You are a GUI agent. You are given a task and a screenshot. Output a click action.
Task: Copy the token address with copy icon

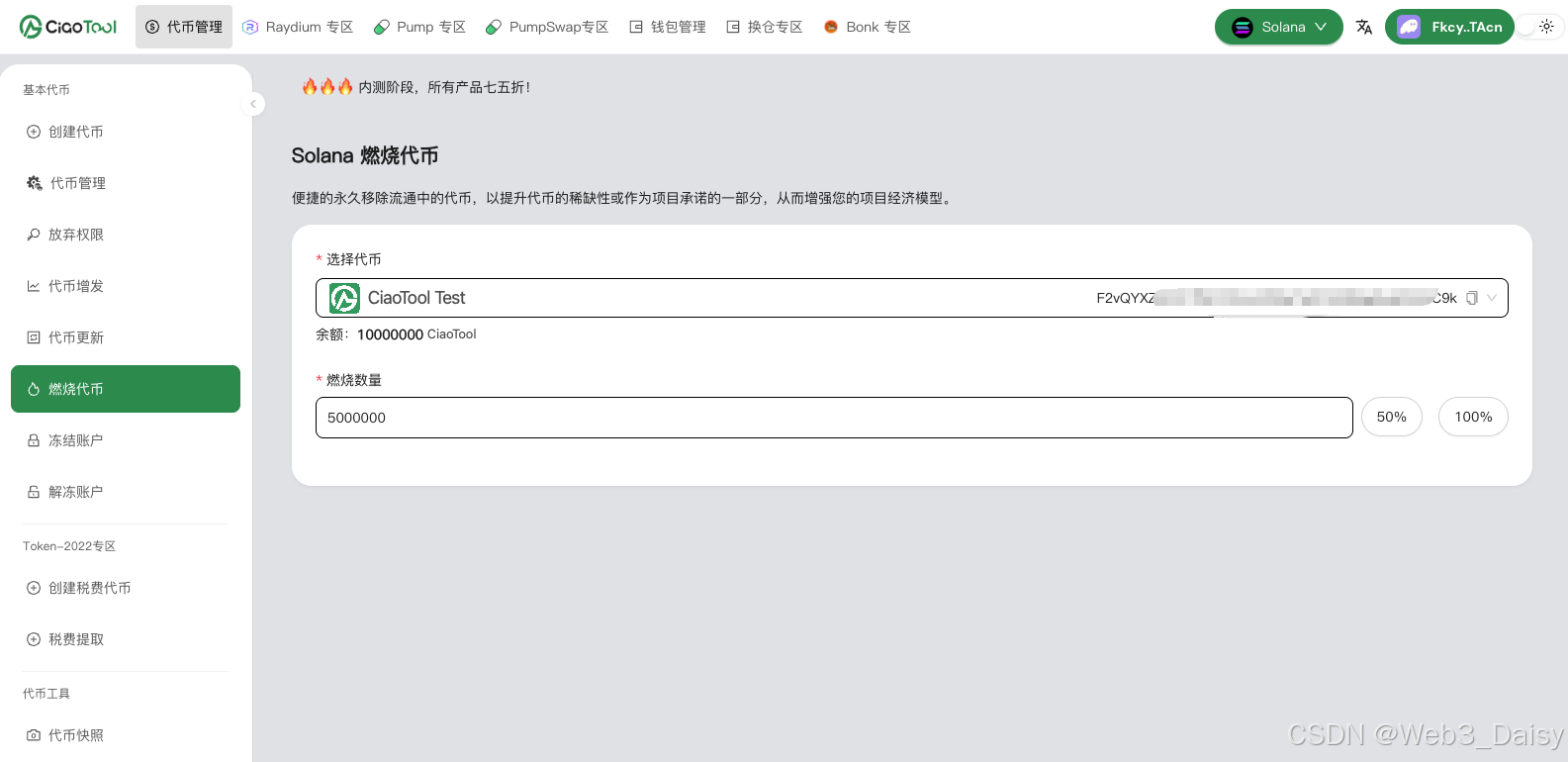[x=1472, y=298]
